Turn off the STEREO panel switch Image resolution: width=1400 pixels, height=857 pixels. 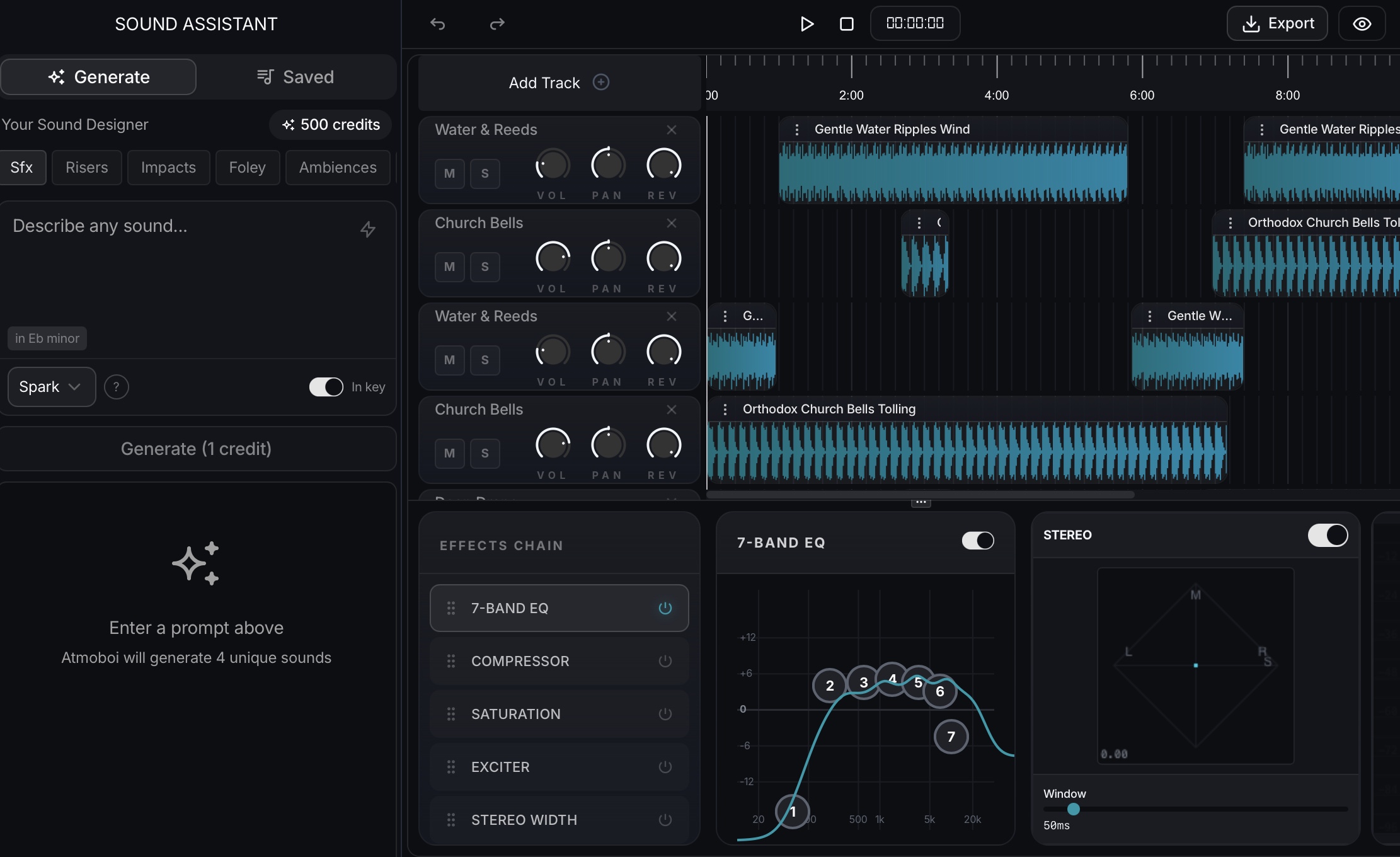[x=1328, y=535]
